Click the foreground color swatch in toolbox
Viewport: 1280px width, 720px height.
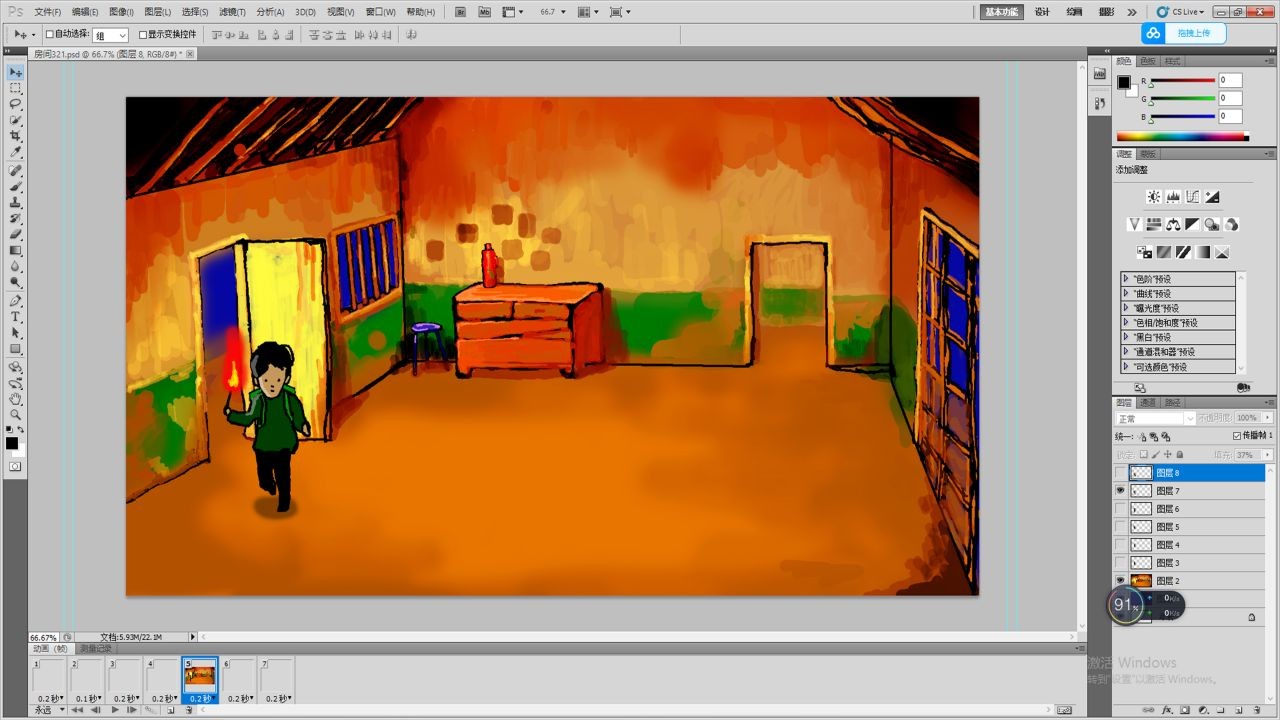tap(11, 443)
